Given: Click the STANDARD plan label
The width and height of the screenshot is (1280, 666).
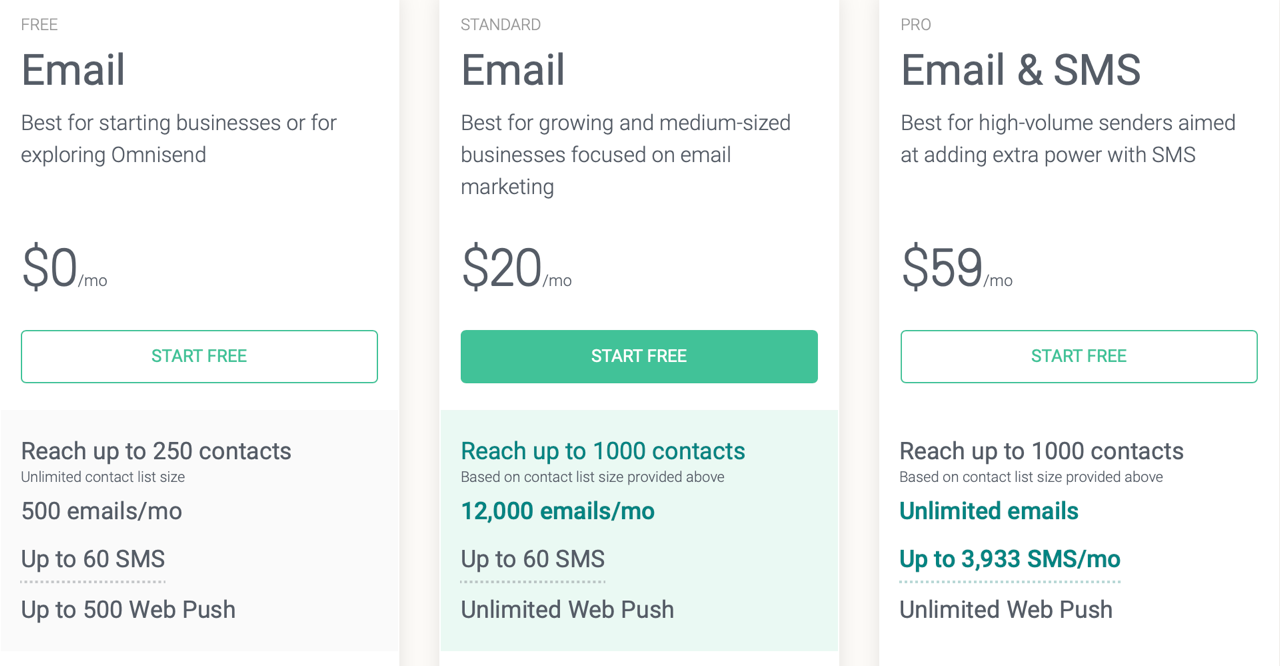Looking at the screenshot, I should (x=501, y=25).
